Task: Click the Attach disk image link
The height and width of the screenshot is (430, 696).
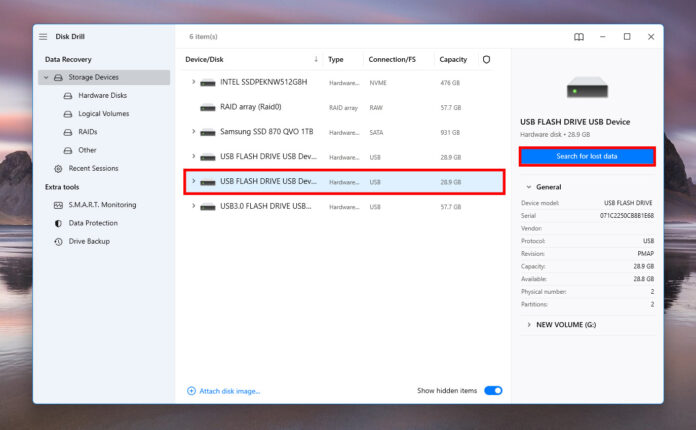Action: [x=230, y=391]
